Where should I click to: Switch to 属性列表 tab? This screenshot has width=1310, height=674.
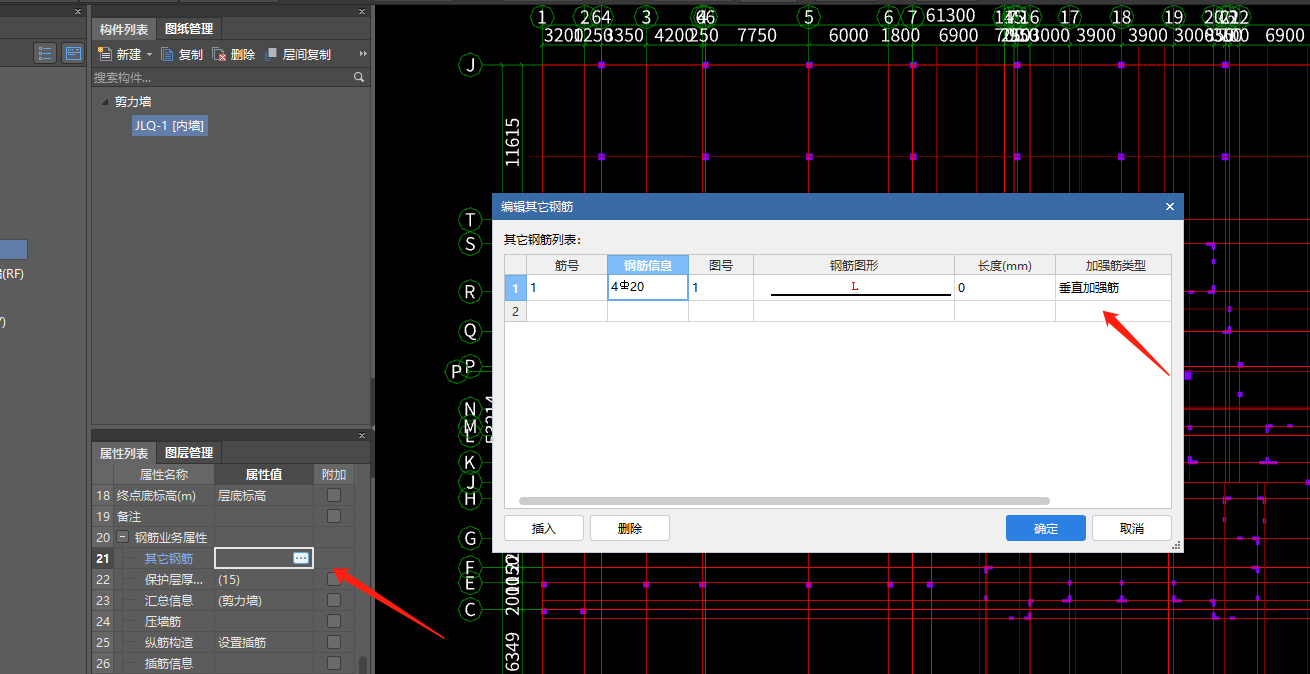click(x=124, y=453)
